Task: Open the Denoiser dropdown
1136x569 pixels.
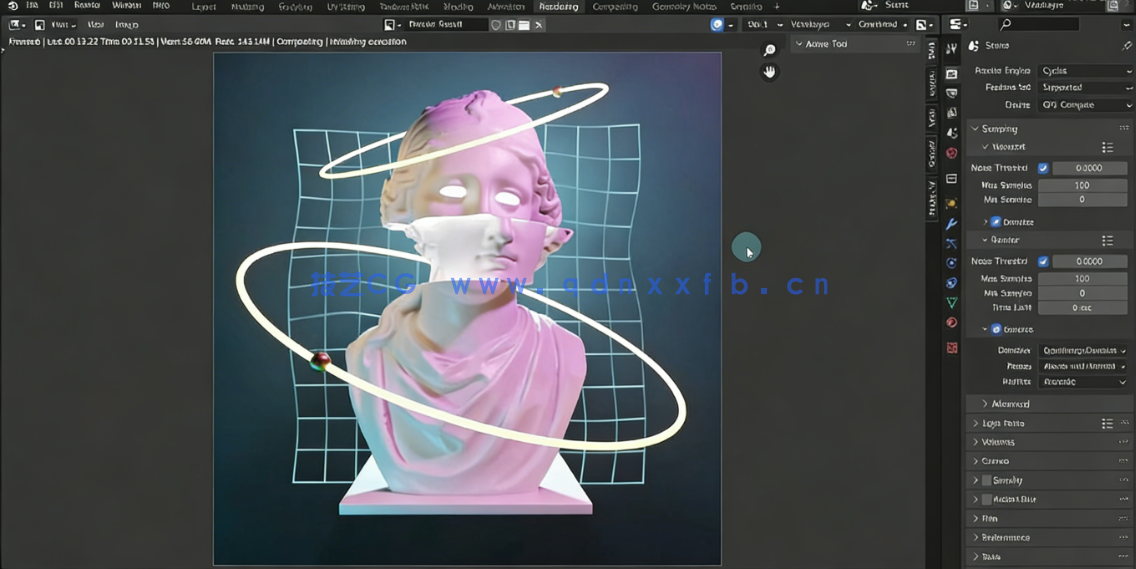Action: [1084, 350]
